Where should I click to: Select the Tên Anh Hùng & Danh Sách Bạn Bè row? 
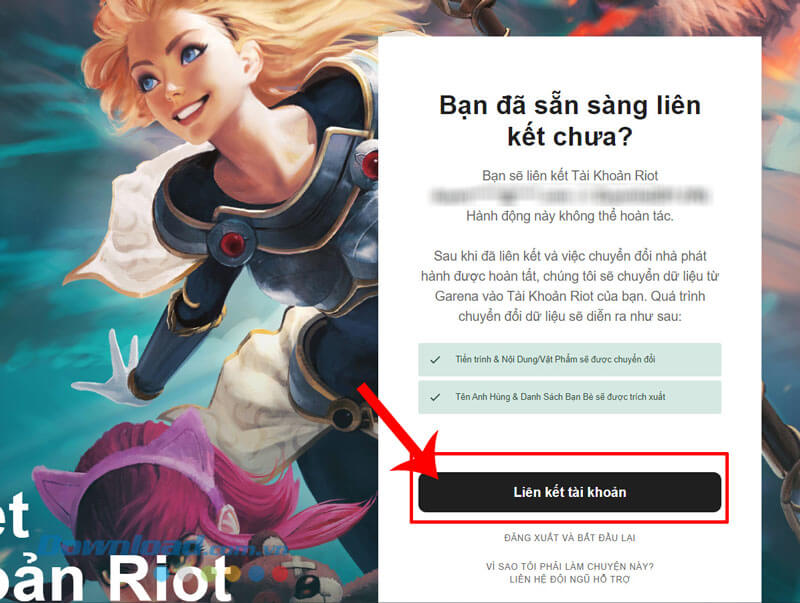click(x=569, y=397)
